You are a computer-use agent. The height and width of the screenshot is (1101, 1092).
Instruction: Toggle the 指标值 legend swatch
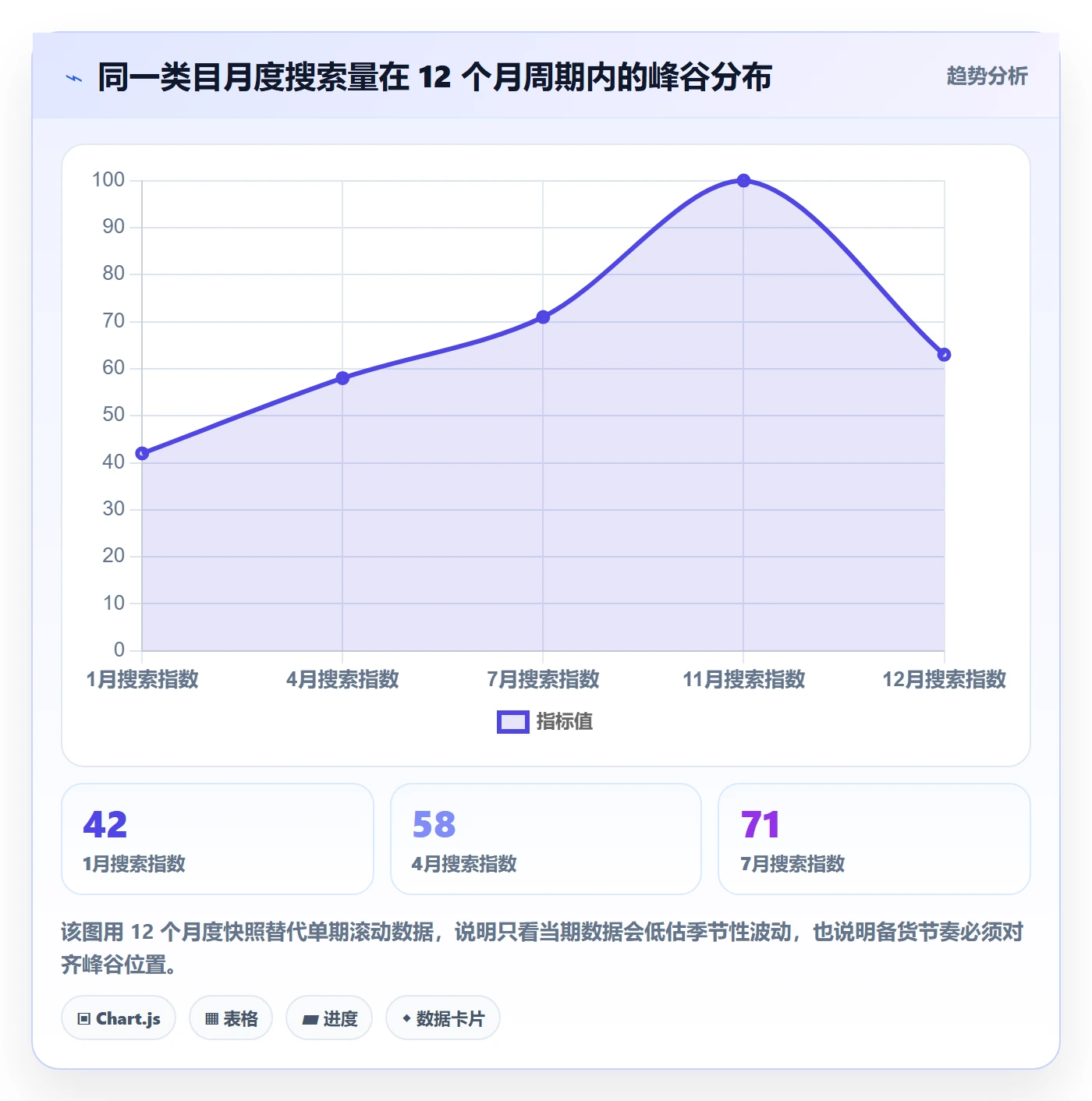tap(513, 722)
